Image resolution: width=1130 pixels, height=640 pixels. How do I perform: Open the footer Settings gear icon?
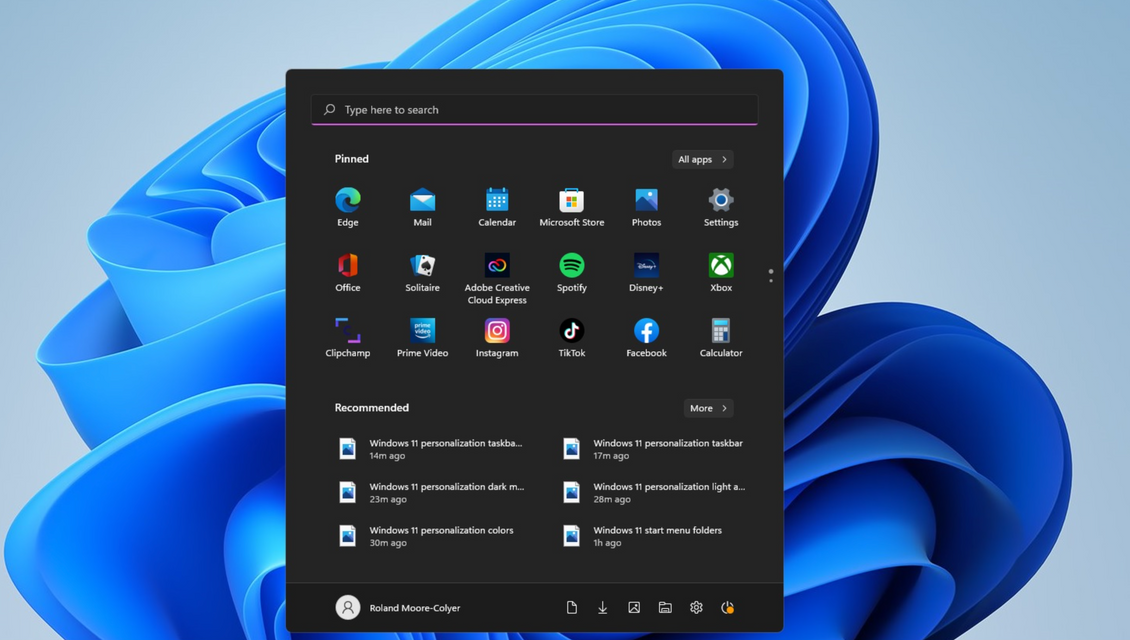click(696, 608)
